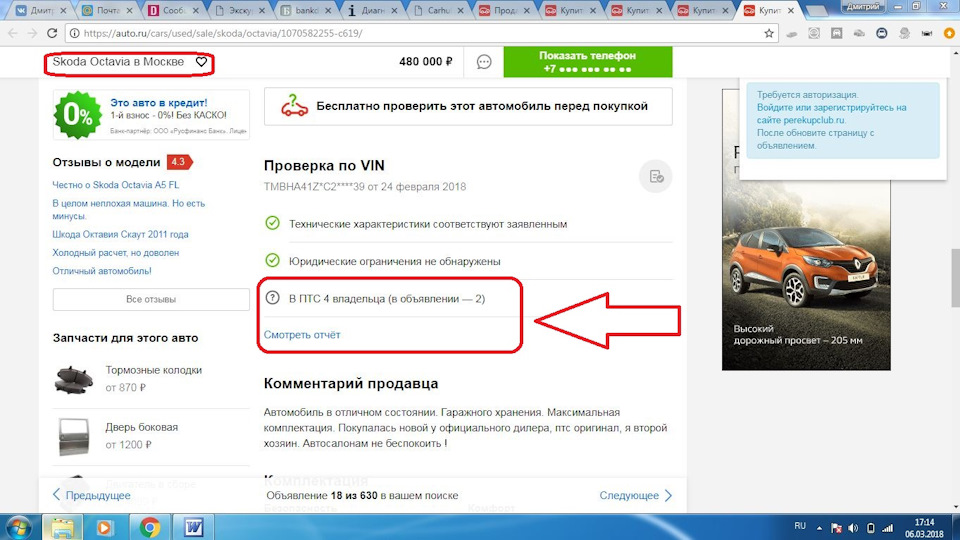Switch to Почта mail tab
The width and height of the screenshot is (960, 540).
click(107, 10)
